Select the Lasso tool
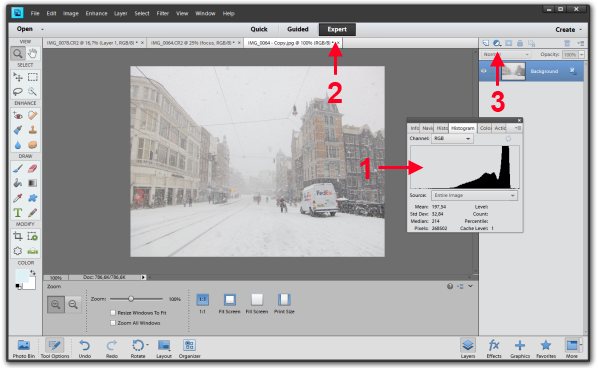This screenshot has height=368, width=598. (x=18, y=92)
